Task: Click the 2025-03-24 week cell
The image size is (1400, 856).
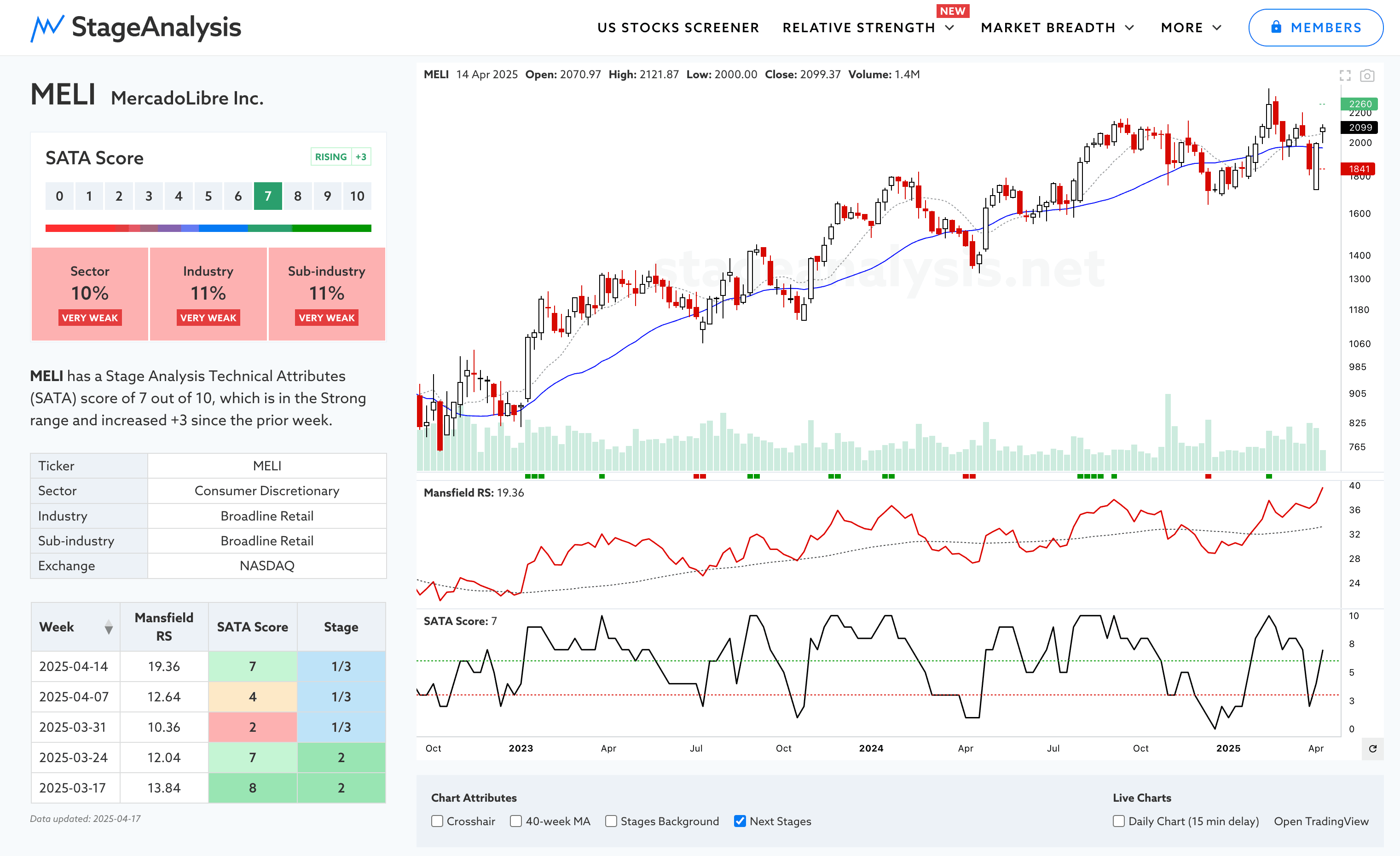Action: (x=75, y=758)
